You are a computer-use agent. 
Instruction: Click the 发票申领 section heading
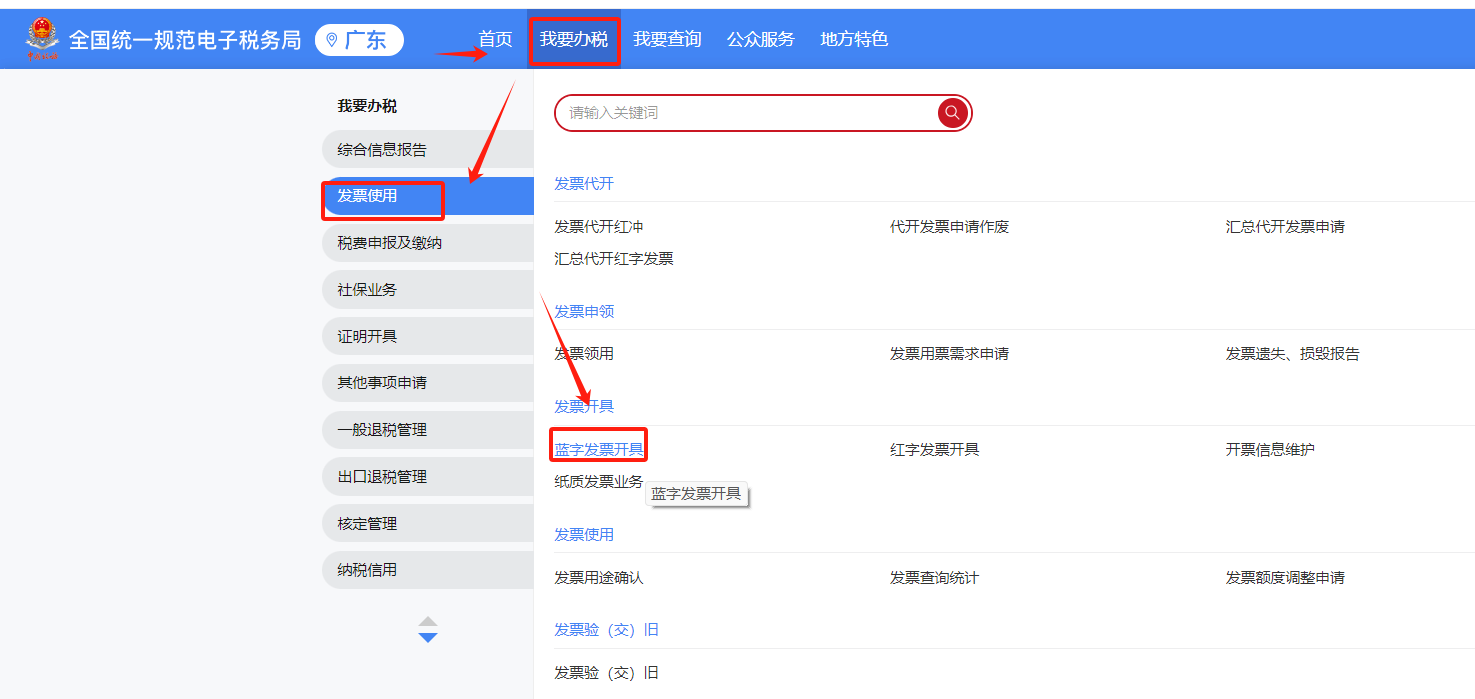click(x=584, y=312)
